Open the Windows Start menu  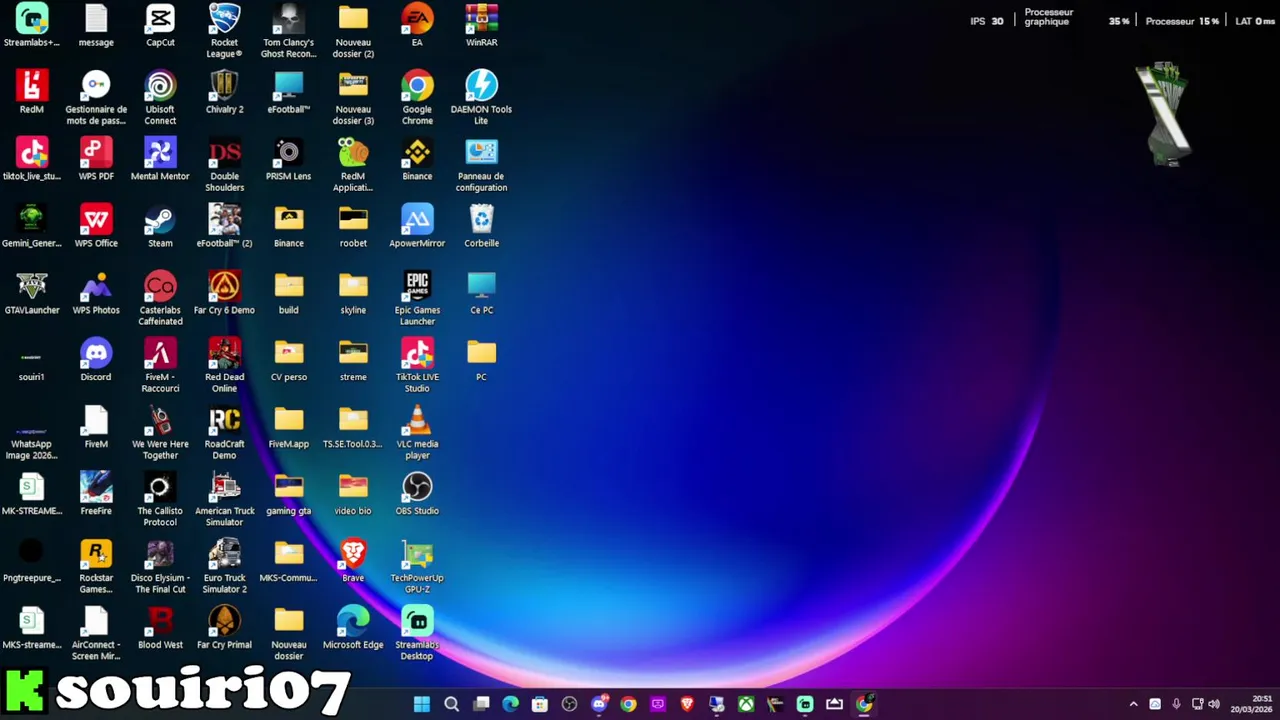tap(422, 704)
